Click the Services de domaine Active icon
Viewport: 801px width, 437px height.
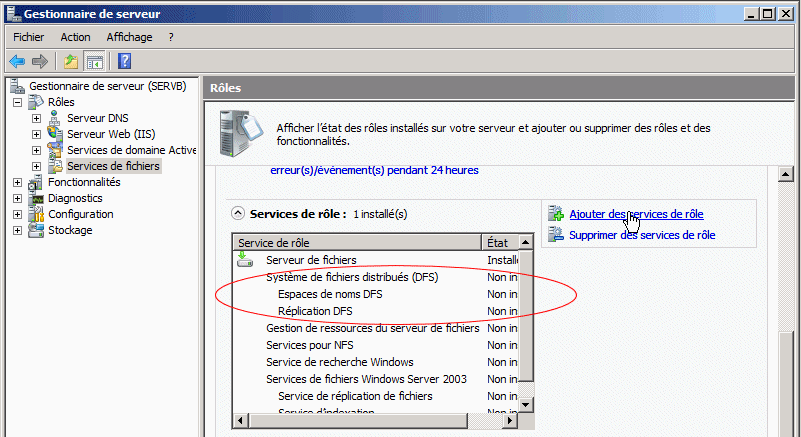click(x=55, y=150)
